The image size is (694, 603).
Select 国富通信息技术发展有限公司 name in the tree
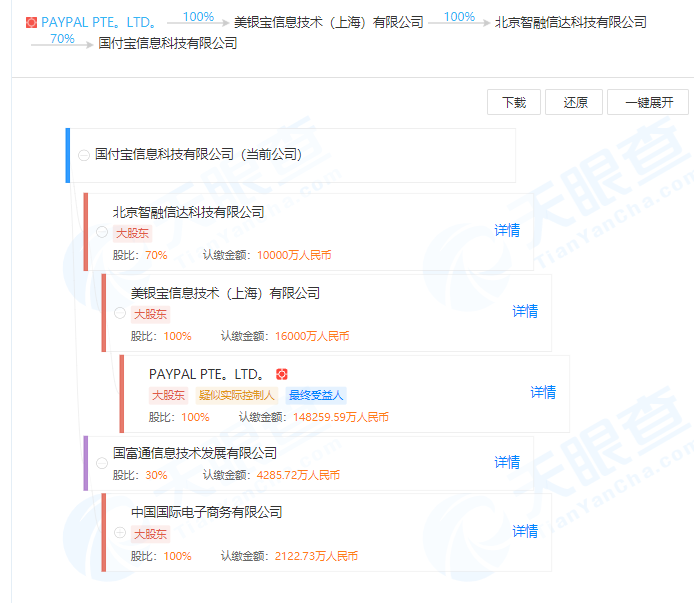point(195,453)
